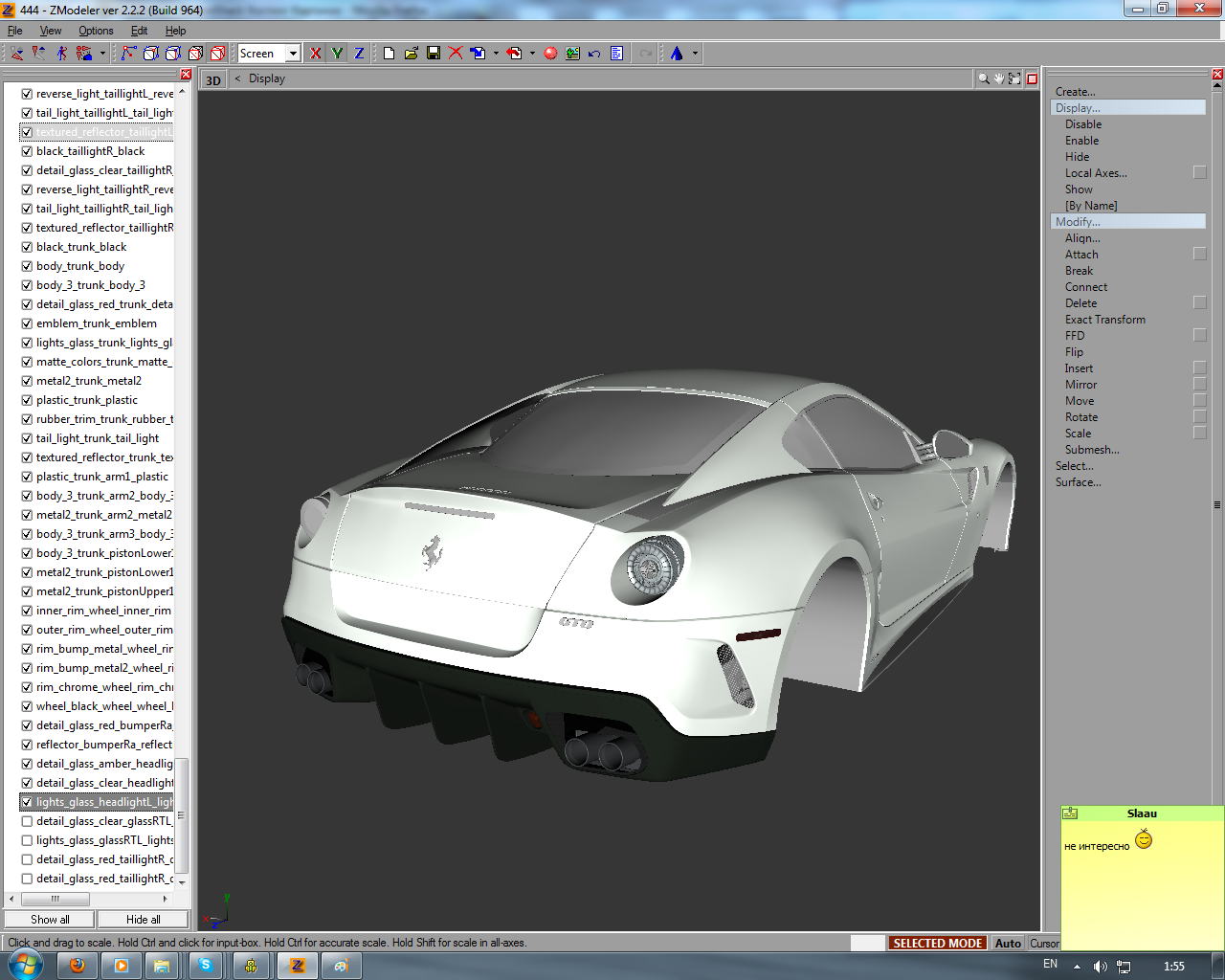Image resolution: width=1225 pixels, height=980 pixels.
Task: Uncheck wheel_black_wheel_wheel checkbox
Action: tap(27, 706)
